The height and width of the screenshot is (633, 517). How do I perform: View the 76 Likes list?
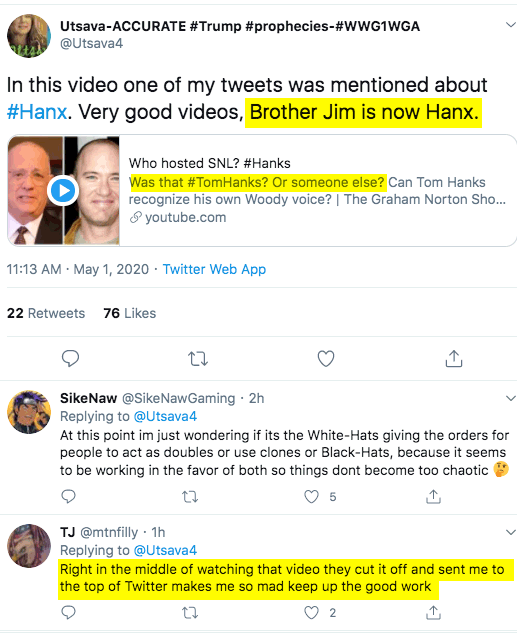pyautogui.click(x=130, y=313)
